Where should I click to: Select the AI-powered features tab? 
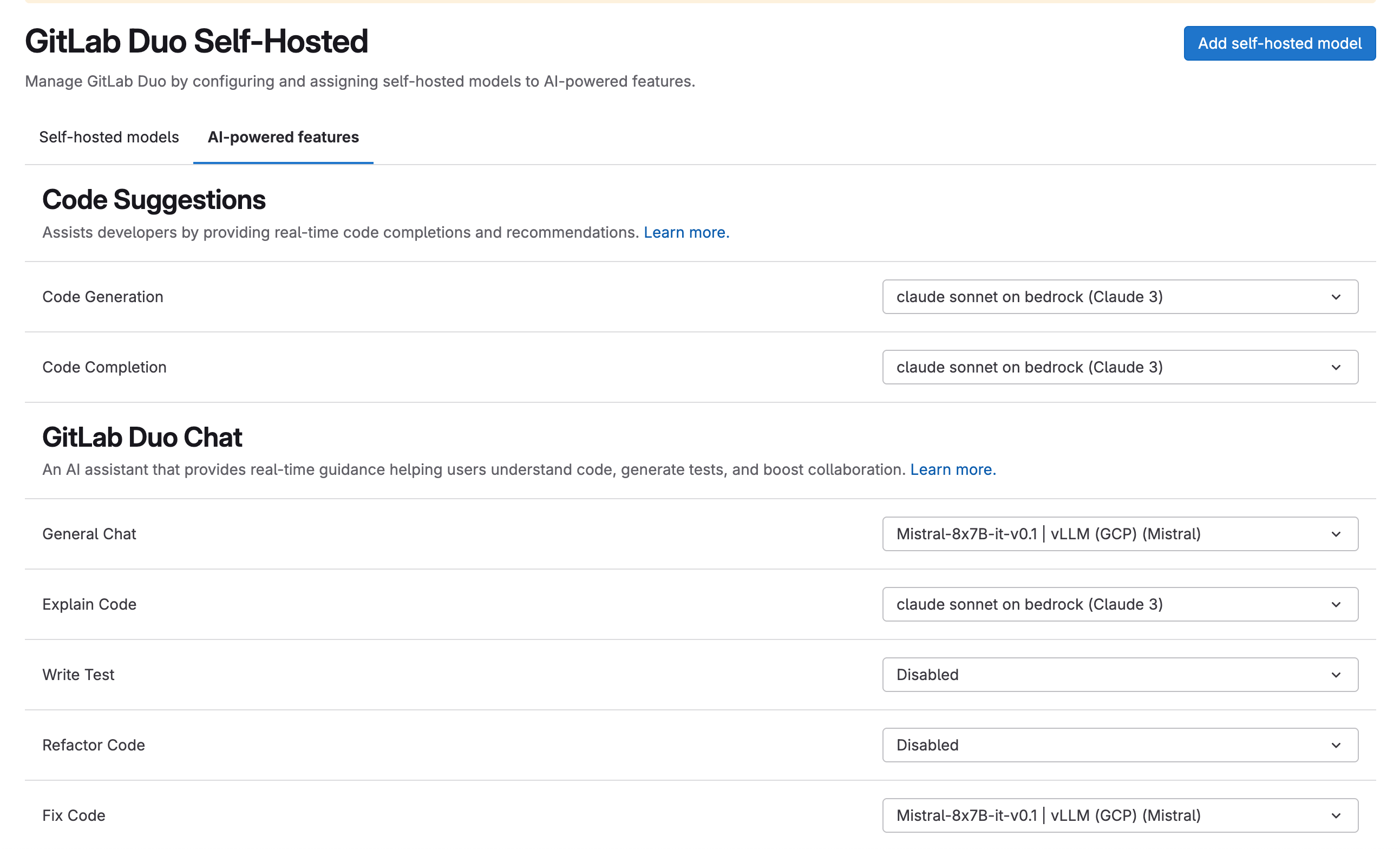tap(283, 137)
